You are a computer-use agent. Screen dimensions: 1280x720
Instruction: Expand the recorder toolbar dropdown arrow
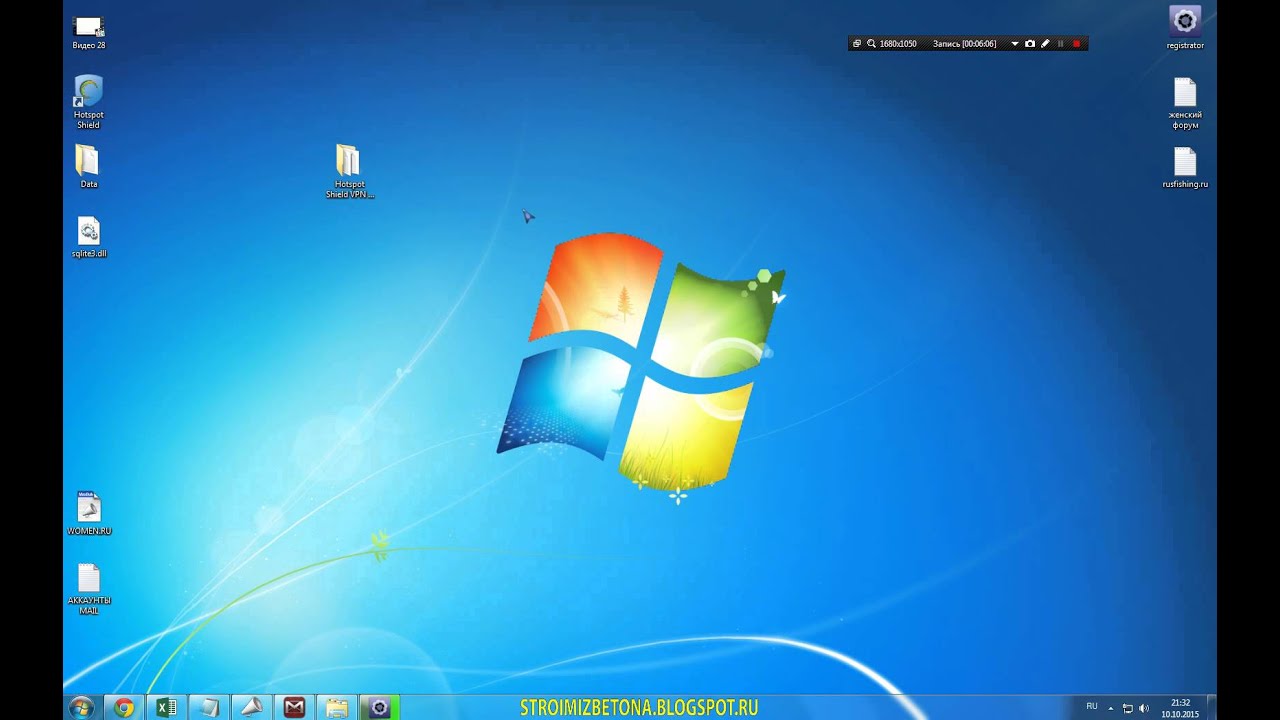1014,44
